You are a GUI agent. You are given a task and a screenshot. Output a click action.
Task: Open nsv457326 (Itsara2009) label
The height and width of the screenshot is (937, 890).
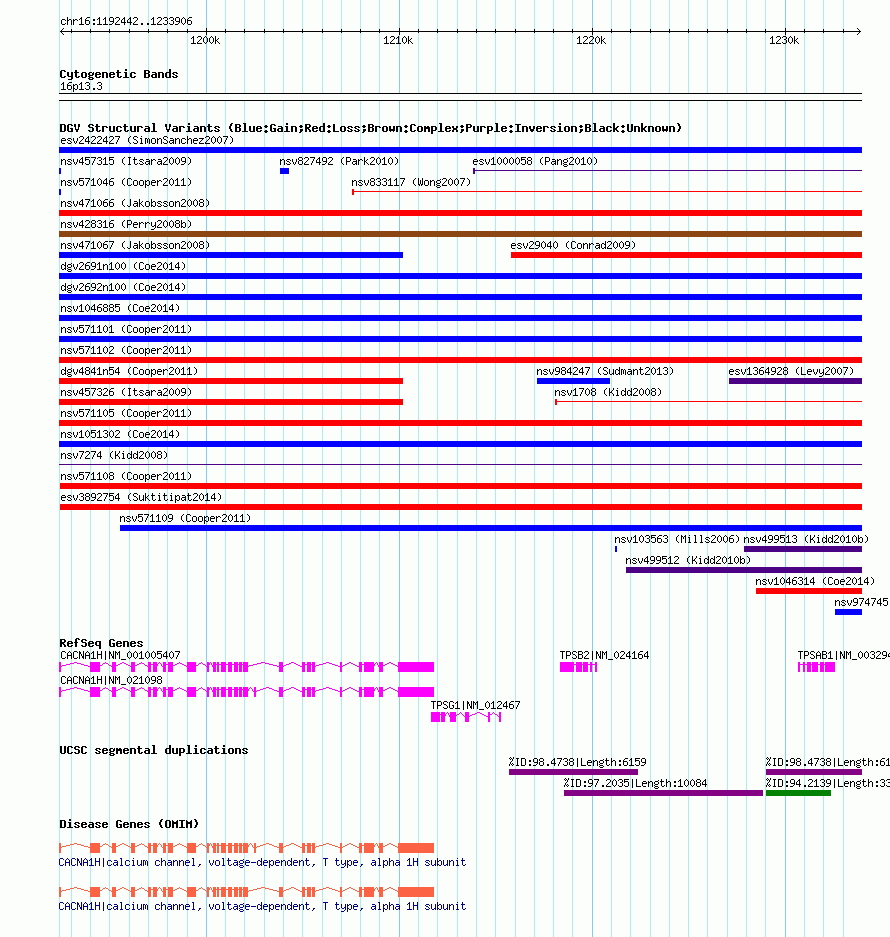pyautogui.click(x=126, y=391)
